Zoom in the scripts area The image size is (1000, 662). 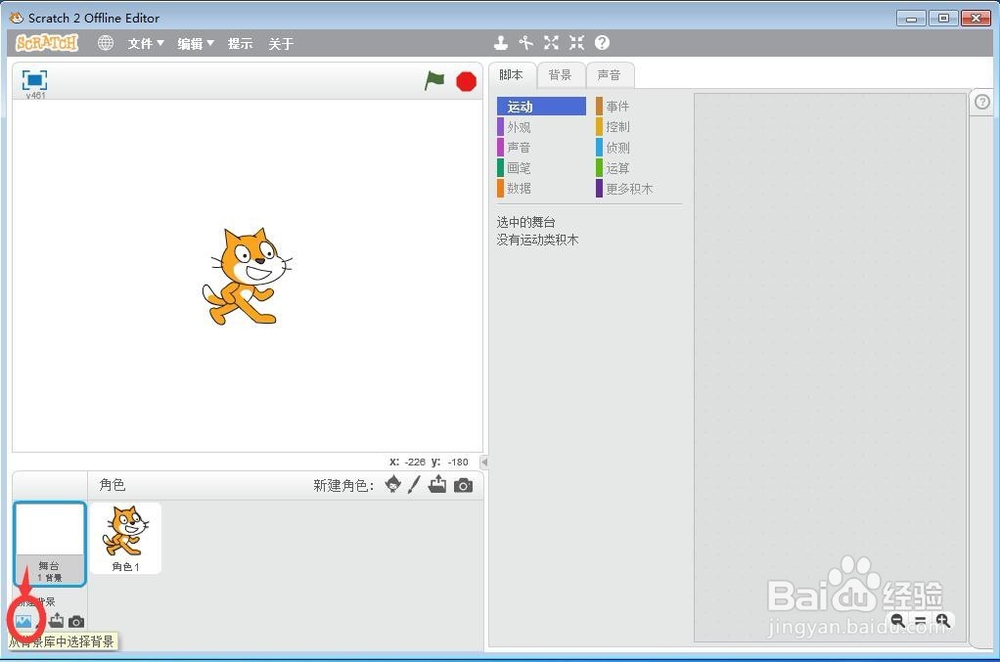[943, 621]
